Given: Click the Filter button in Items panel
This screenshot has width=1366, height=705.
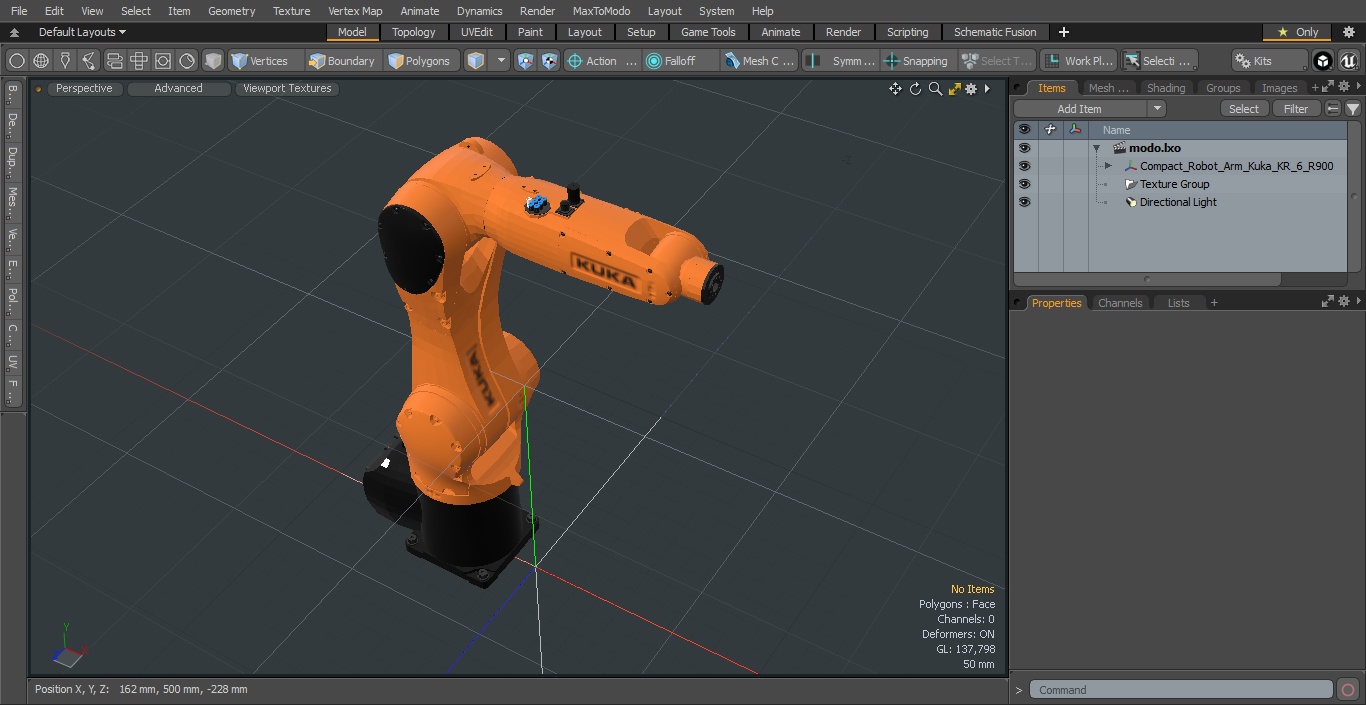Looking at the screenshot, I should tap(1296, 109).
